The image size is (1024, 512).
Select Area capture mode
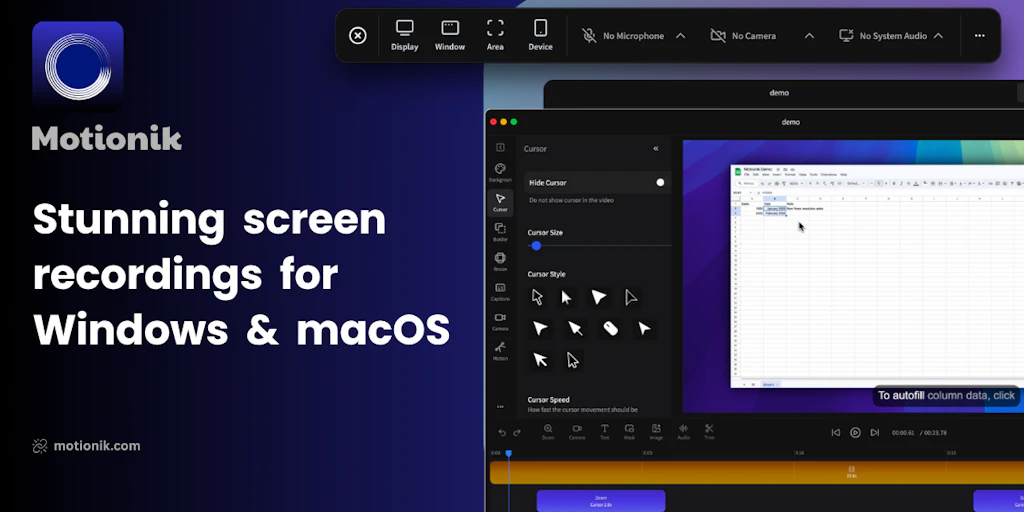[495, 35]
